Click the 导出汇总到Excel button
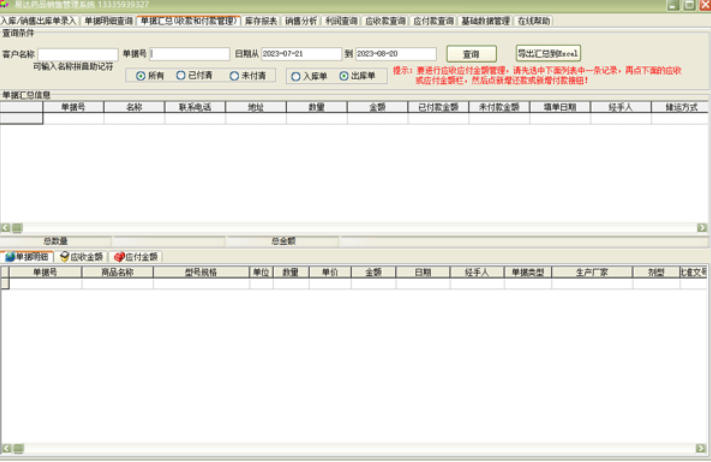The width and height of the screenshot is (711, 462). (x=548, y=53)
